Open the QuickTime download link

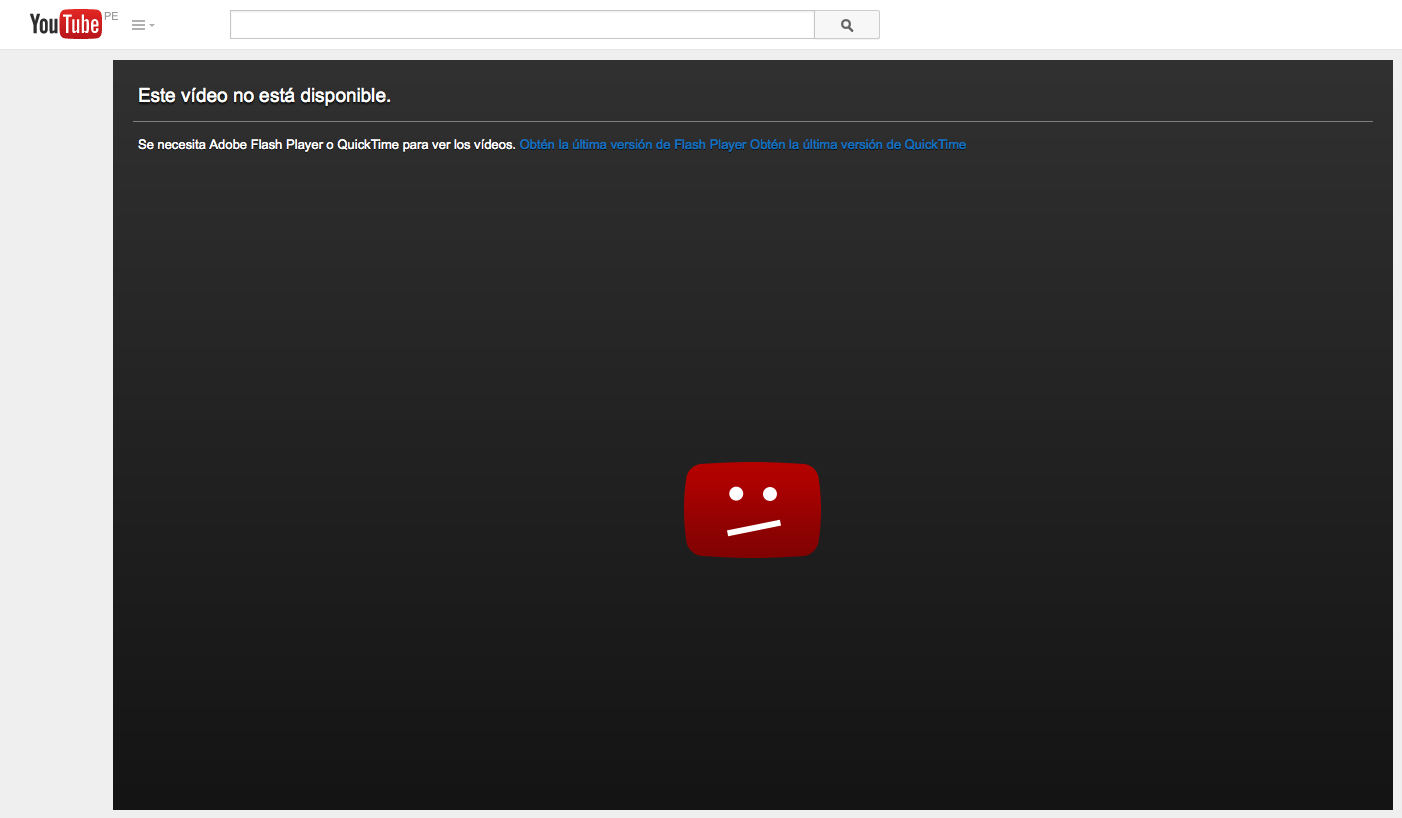click(858, 144)
